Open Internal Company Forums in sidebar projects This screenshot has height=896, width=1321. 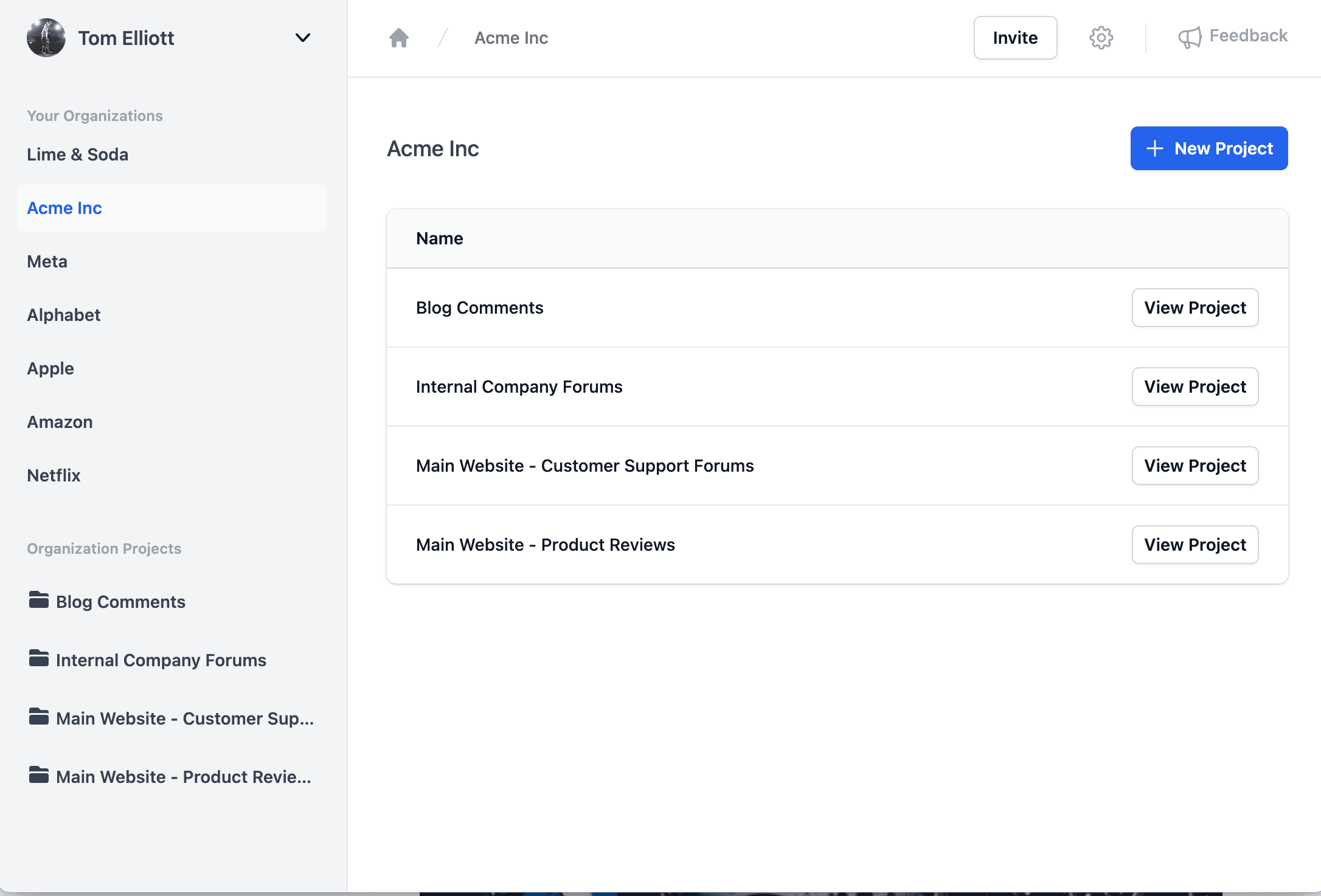click(161, 660)
